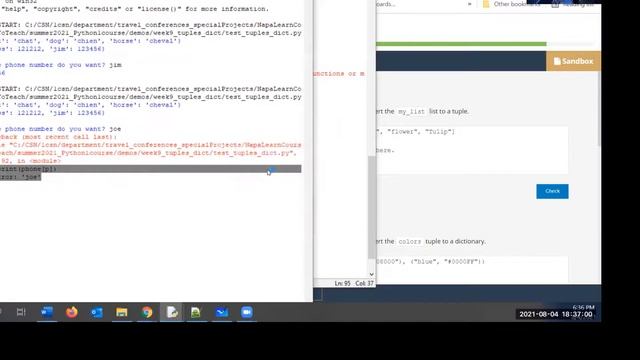The height and width of the screenshot is (360, 640).
Task: Click the 'phone number do you want? jim' line
Action: click(60, 65)
